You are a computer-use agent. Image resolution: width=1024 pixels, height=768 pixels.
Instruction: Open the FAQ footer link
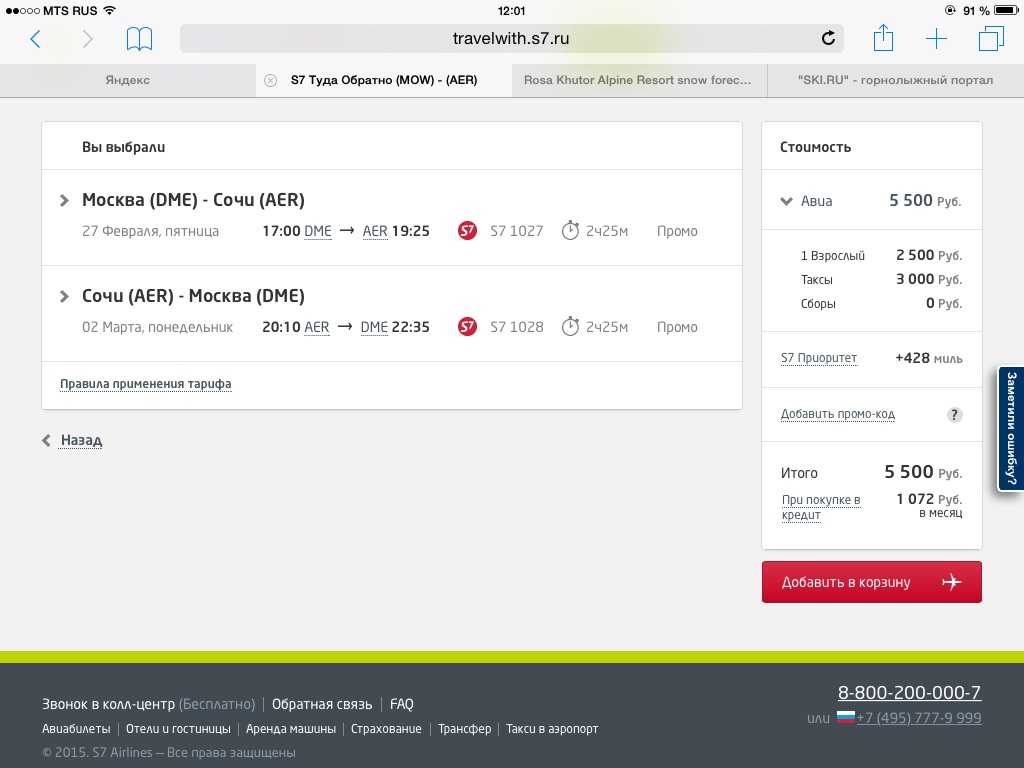pos(402,704)
